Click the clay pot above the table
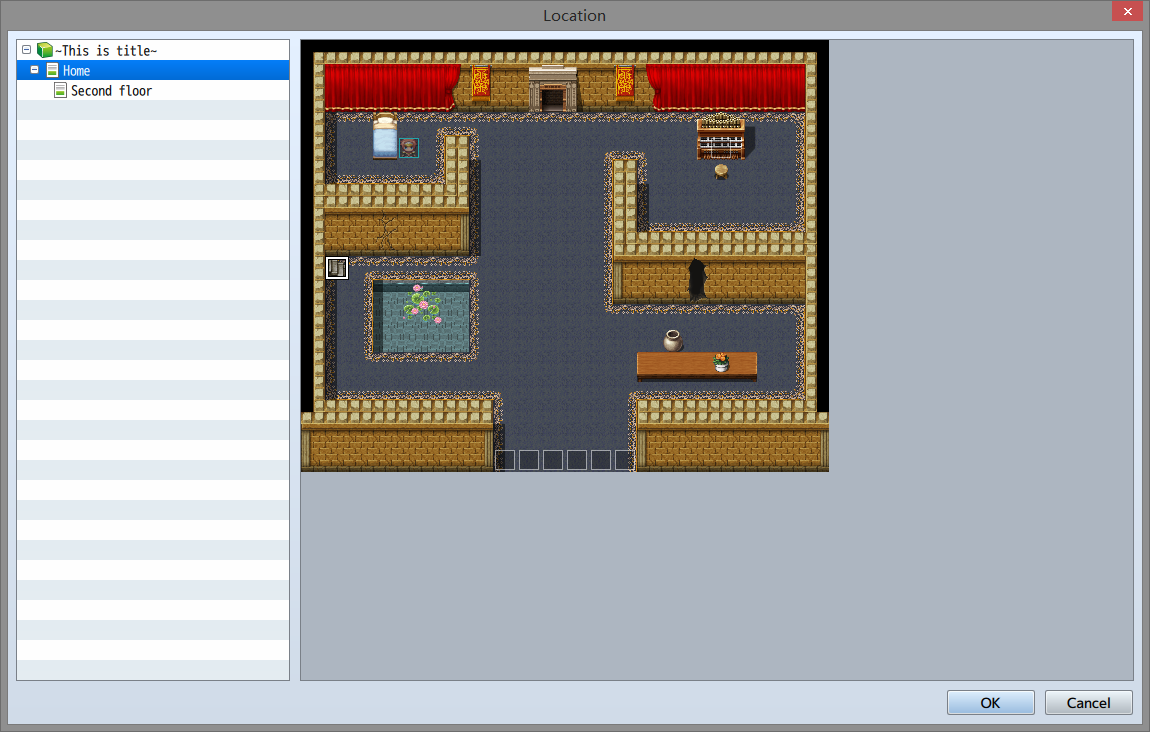The height and width of the screenshot is (732, 1150). 673,340
